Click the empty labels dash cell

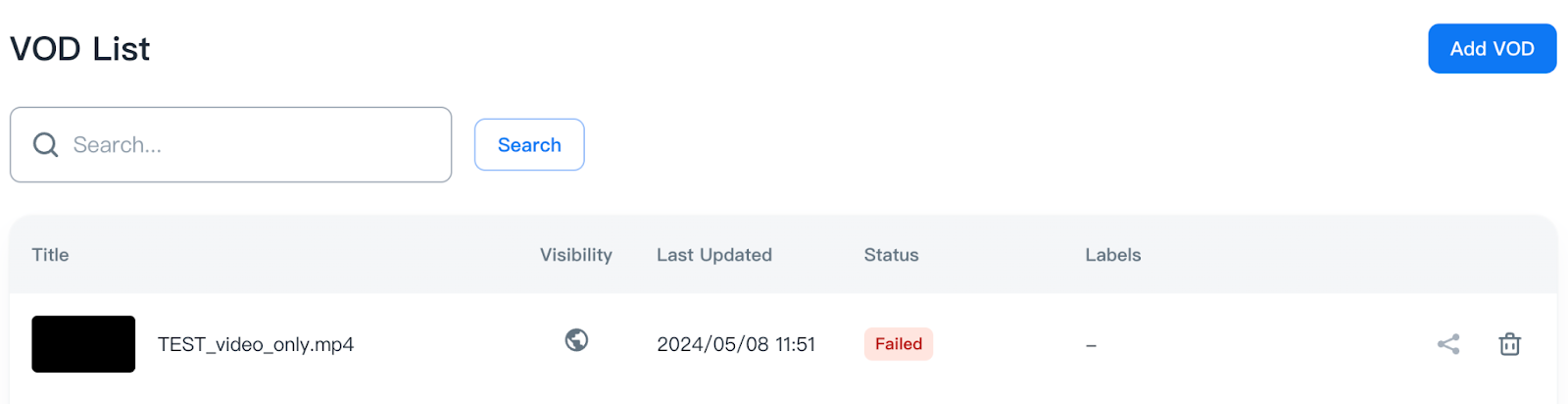(x=1091, y=345)
